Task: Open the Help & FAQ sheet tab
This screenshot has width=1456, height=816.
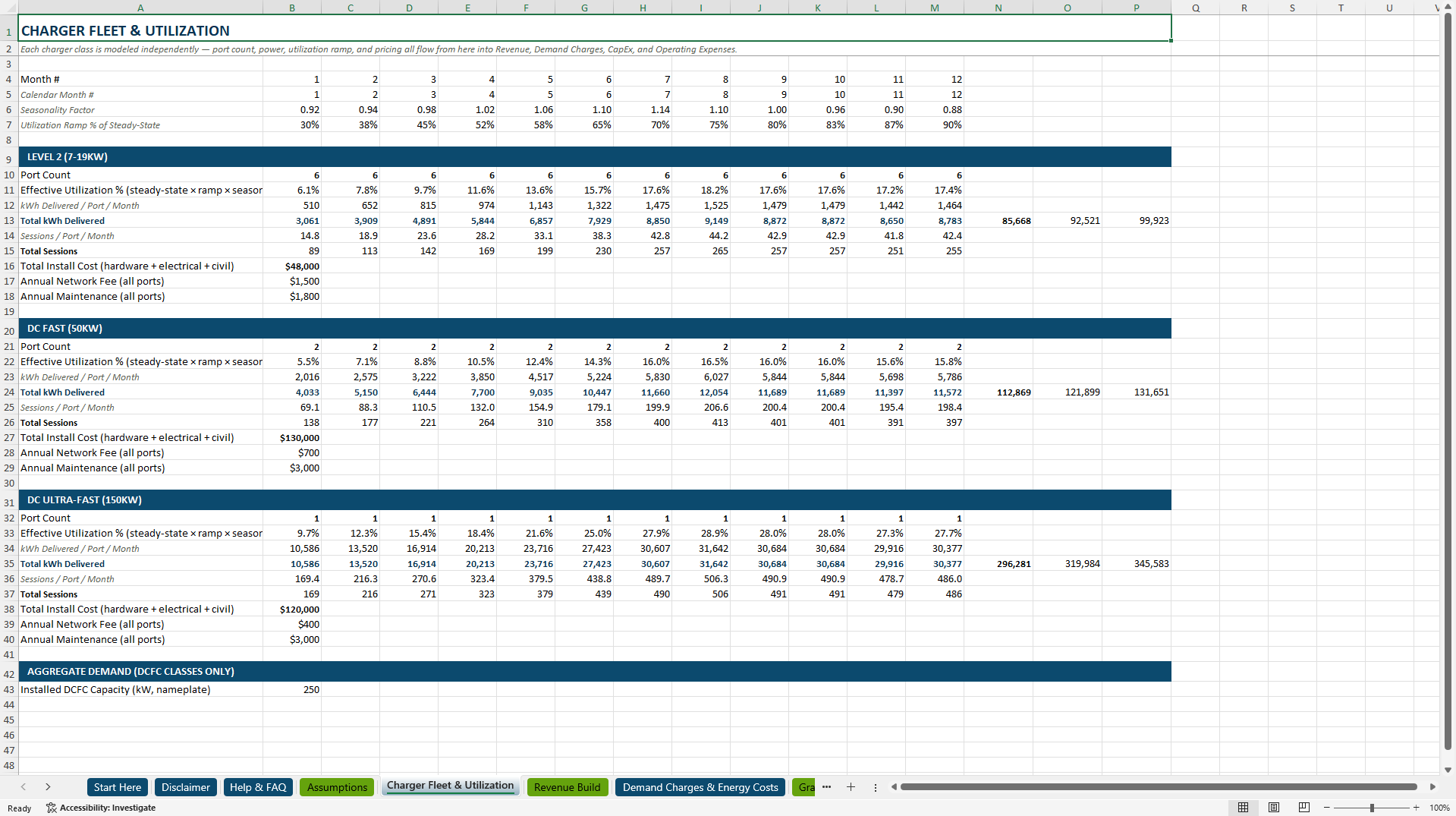Action: 258,787
